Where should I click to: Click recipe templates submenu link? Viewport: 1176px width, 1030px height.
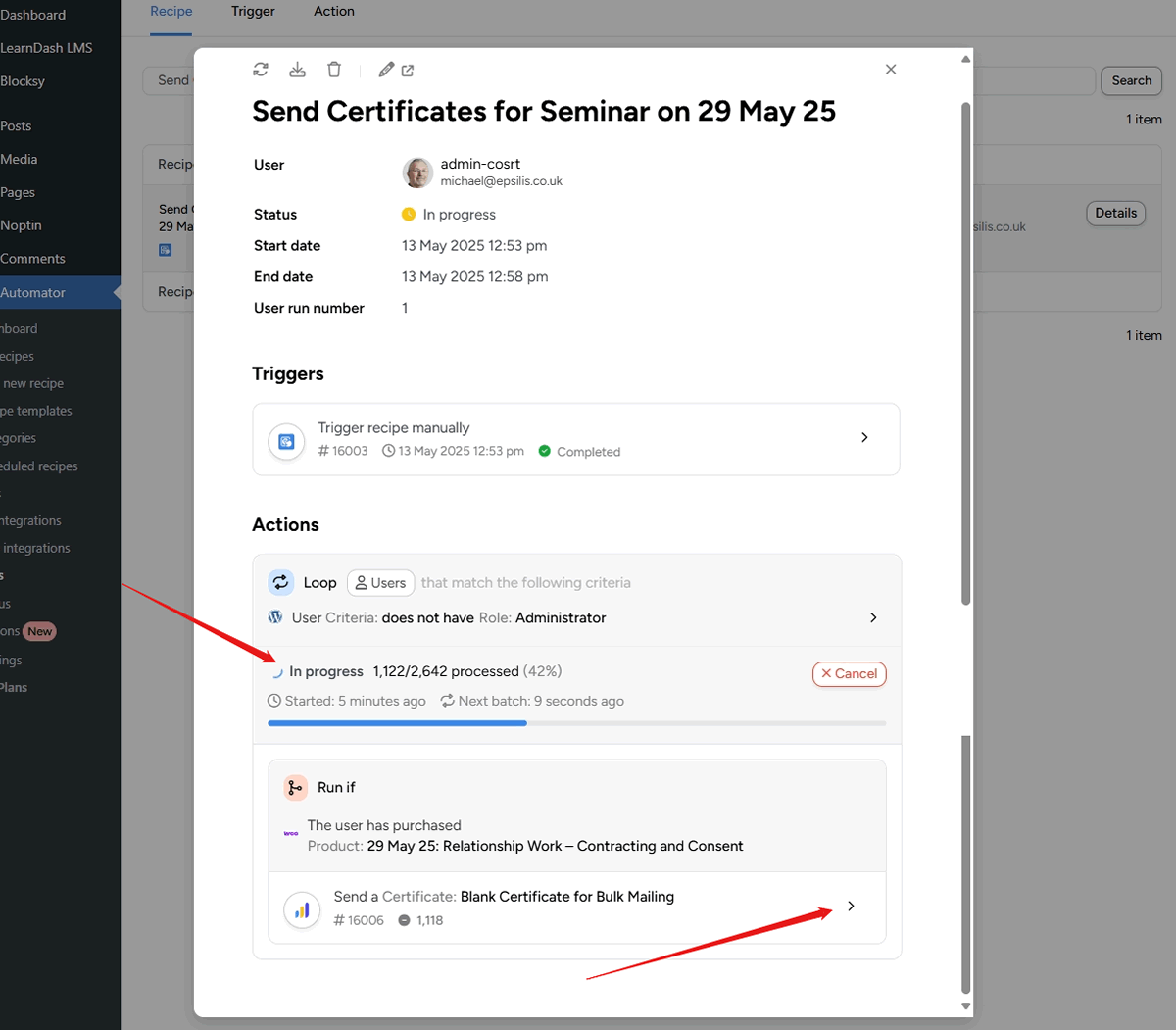(36, 412)
